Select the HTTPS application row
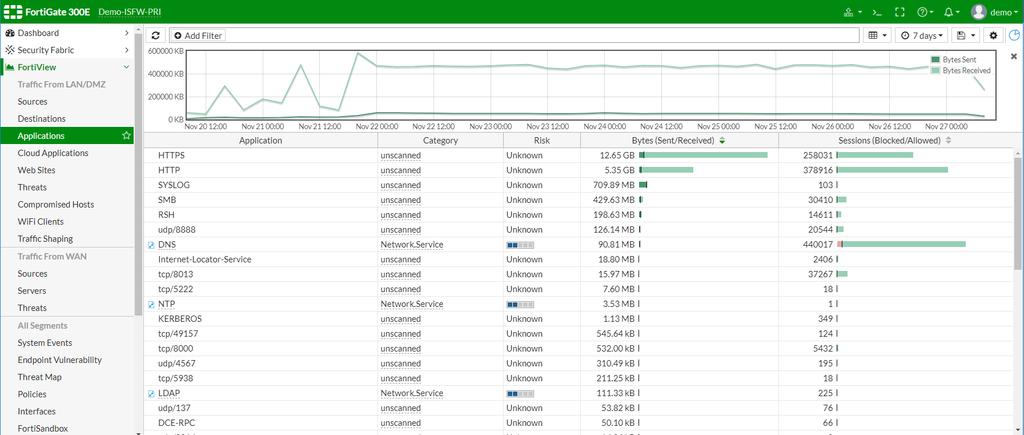1024x435 pixels. [579, 155]
